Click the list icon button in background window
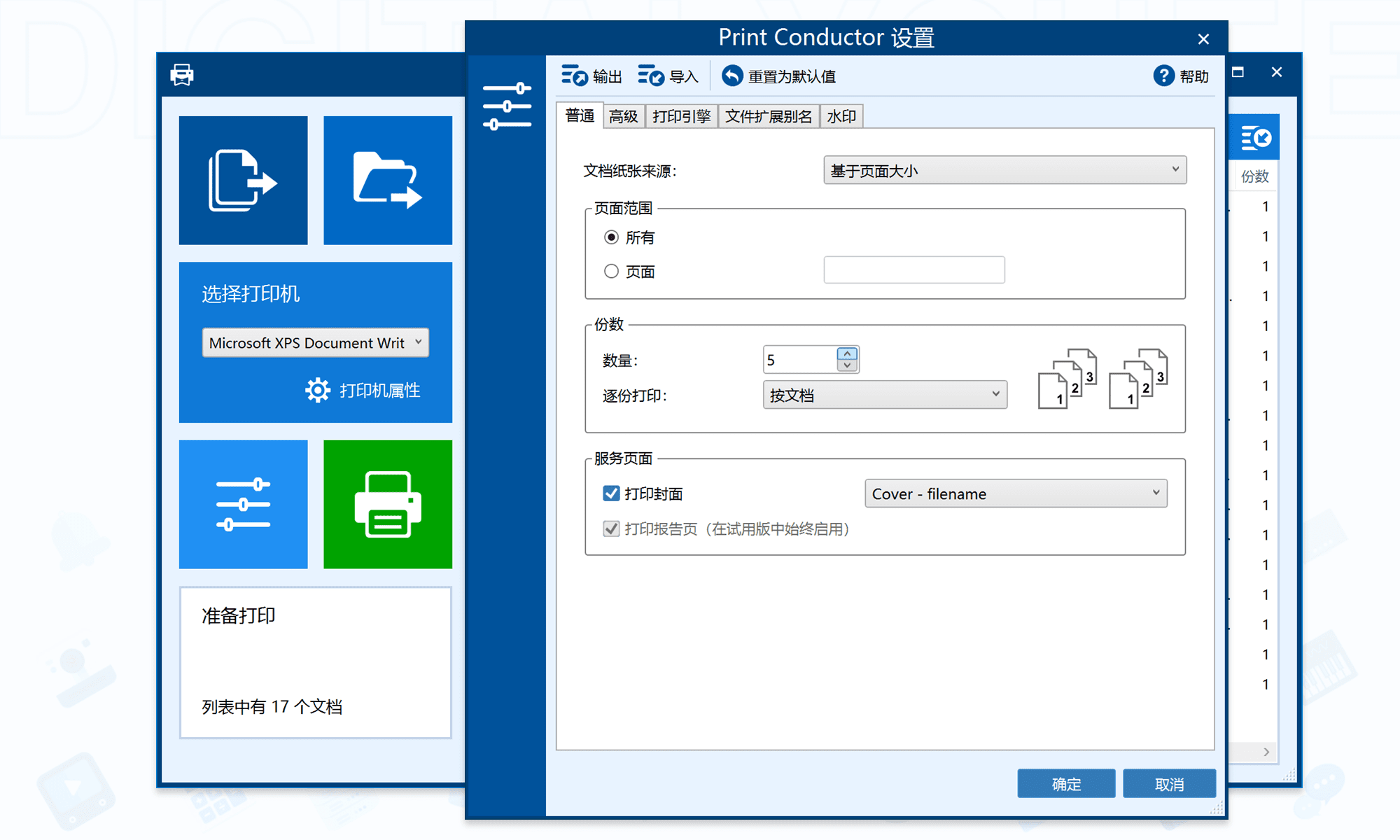 (1256, 138)
